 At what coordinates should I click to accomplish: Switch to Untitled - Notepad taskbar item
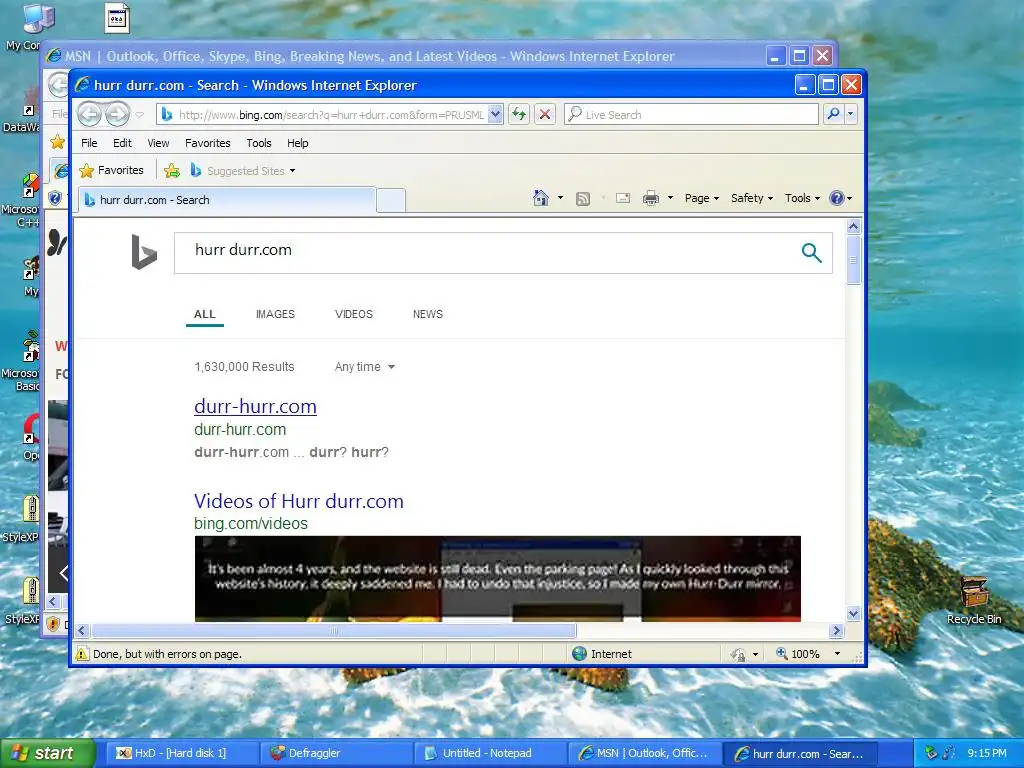point(490,753)
